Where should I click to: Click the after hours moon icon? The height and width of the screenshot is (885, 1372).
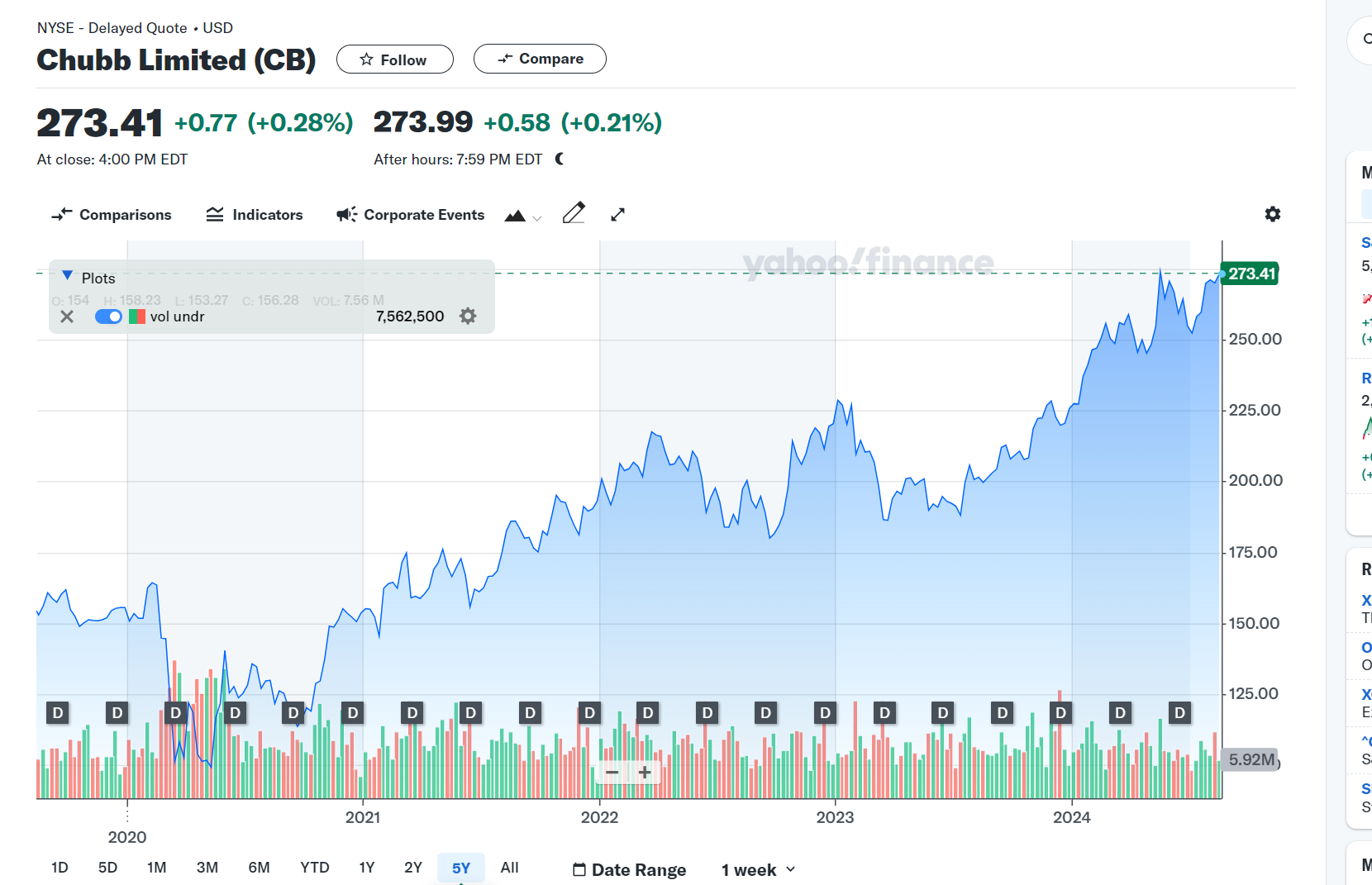(560, 159)
